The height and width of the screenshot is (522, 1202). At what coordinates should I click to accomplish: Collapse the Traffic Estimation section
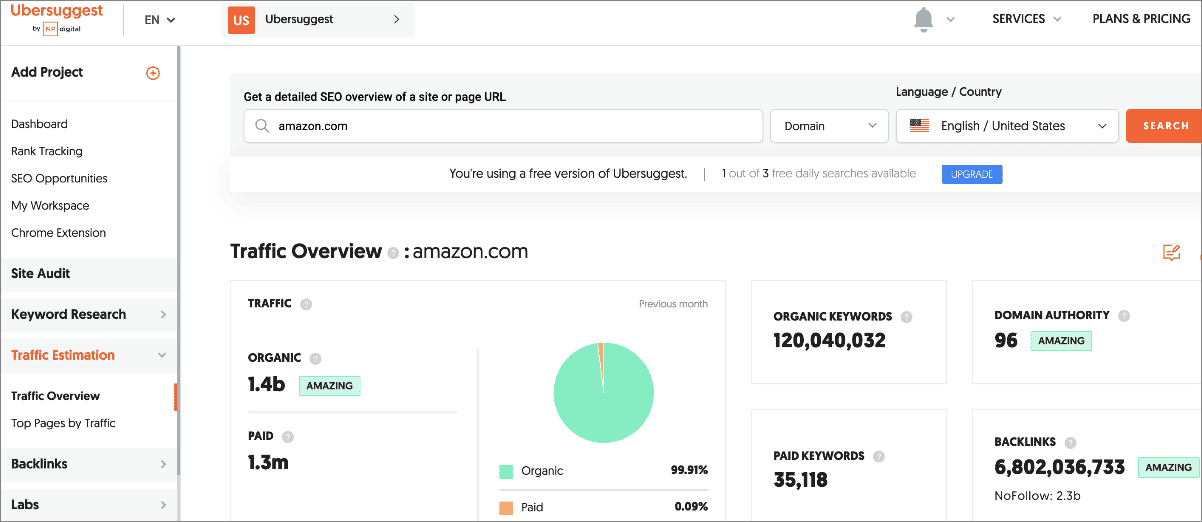point(89,355)
